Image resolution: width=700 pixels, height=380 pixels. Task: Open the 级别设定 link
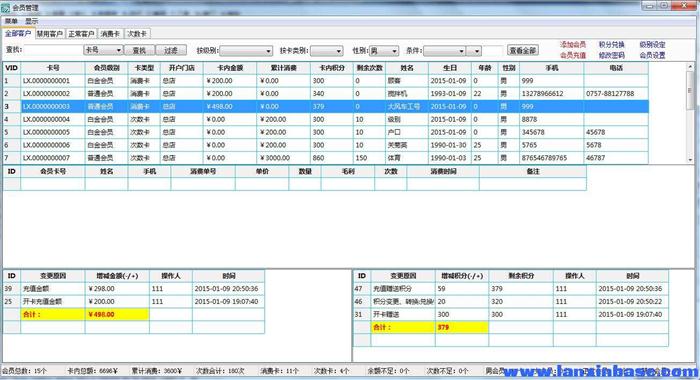click(x=652, y=45)
